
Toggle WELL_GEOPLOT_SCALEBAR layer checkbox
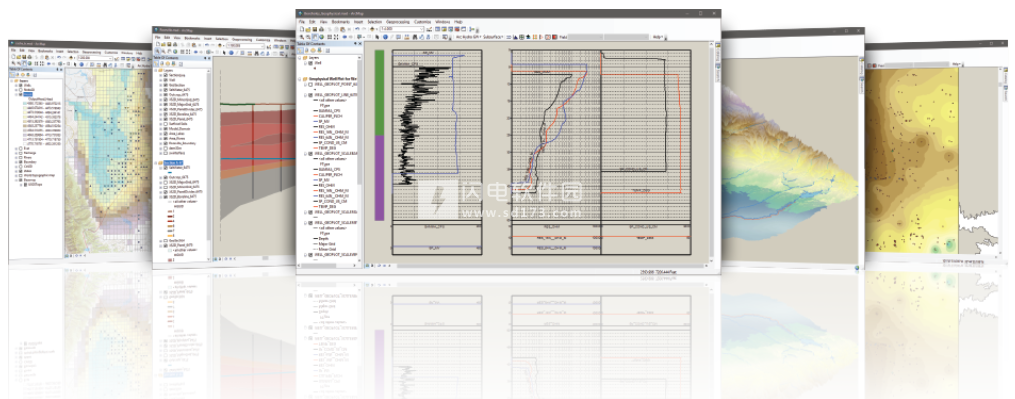[x=311, y=154]
